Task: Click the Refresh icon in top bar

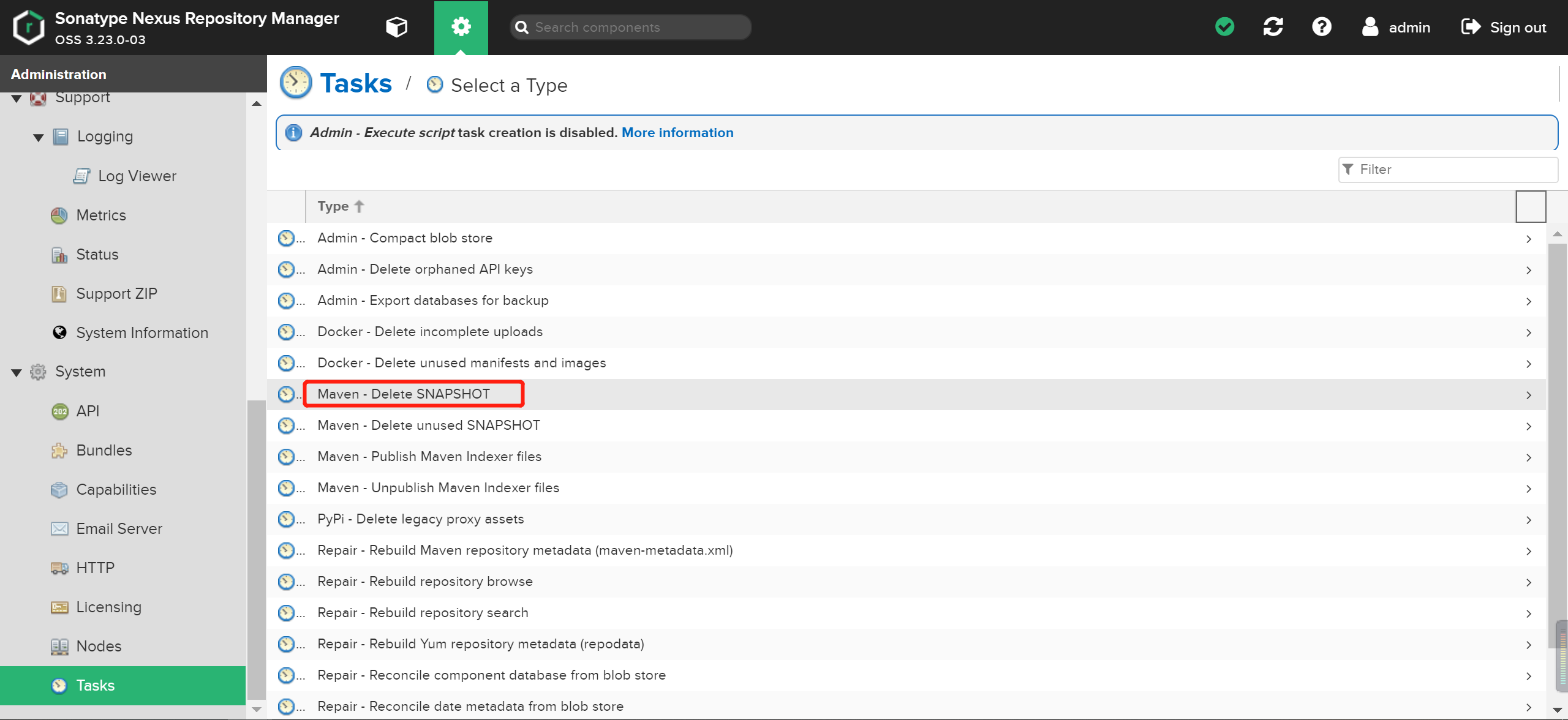Action: (x=1273, y=27)
